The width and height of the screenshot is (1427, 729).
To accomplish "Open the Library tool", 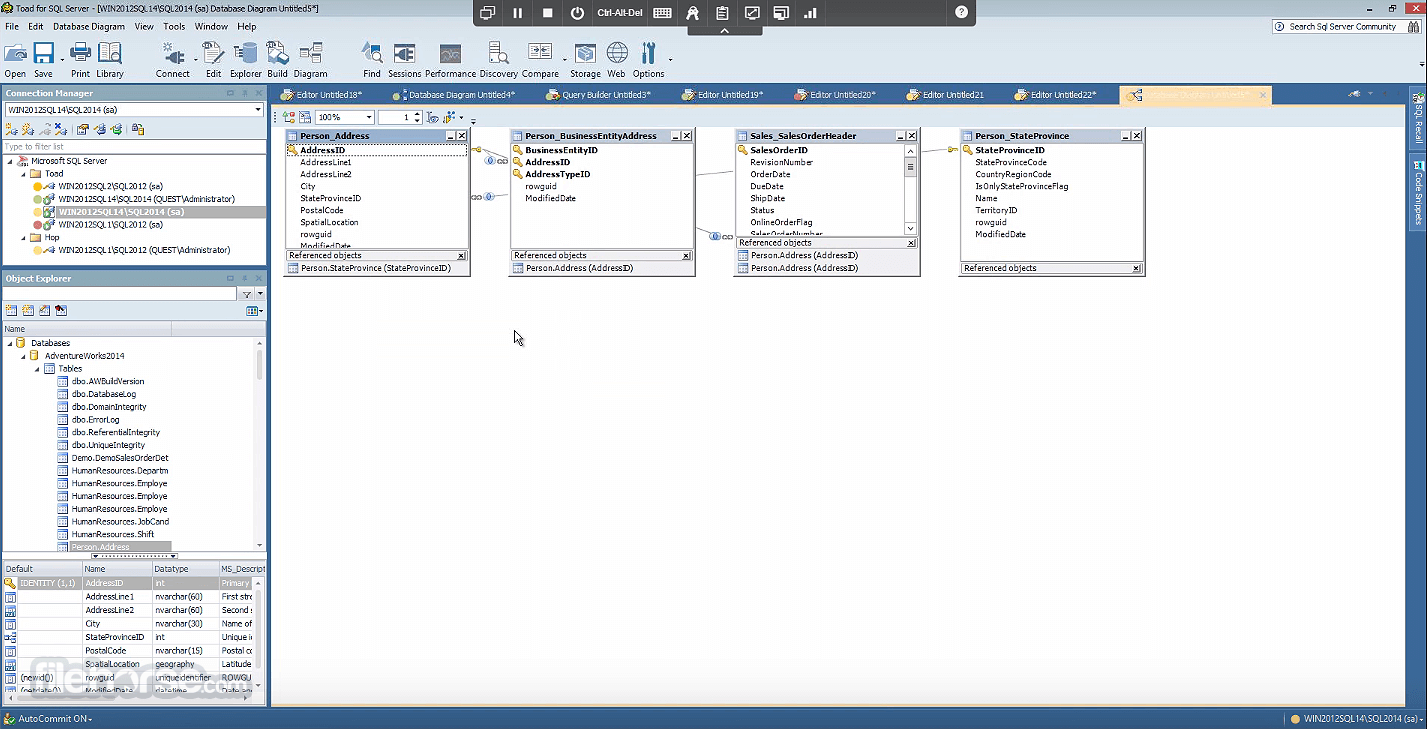I will [x=110, y=59].
